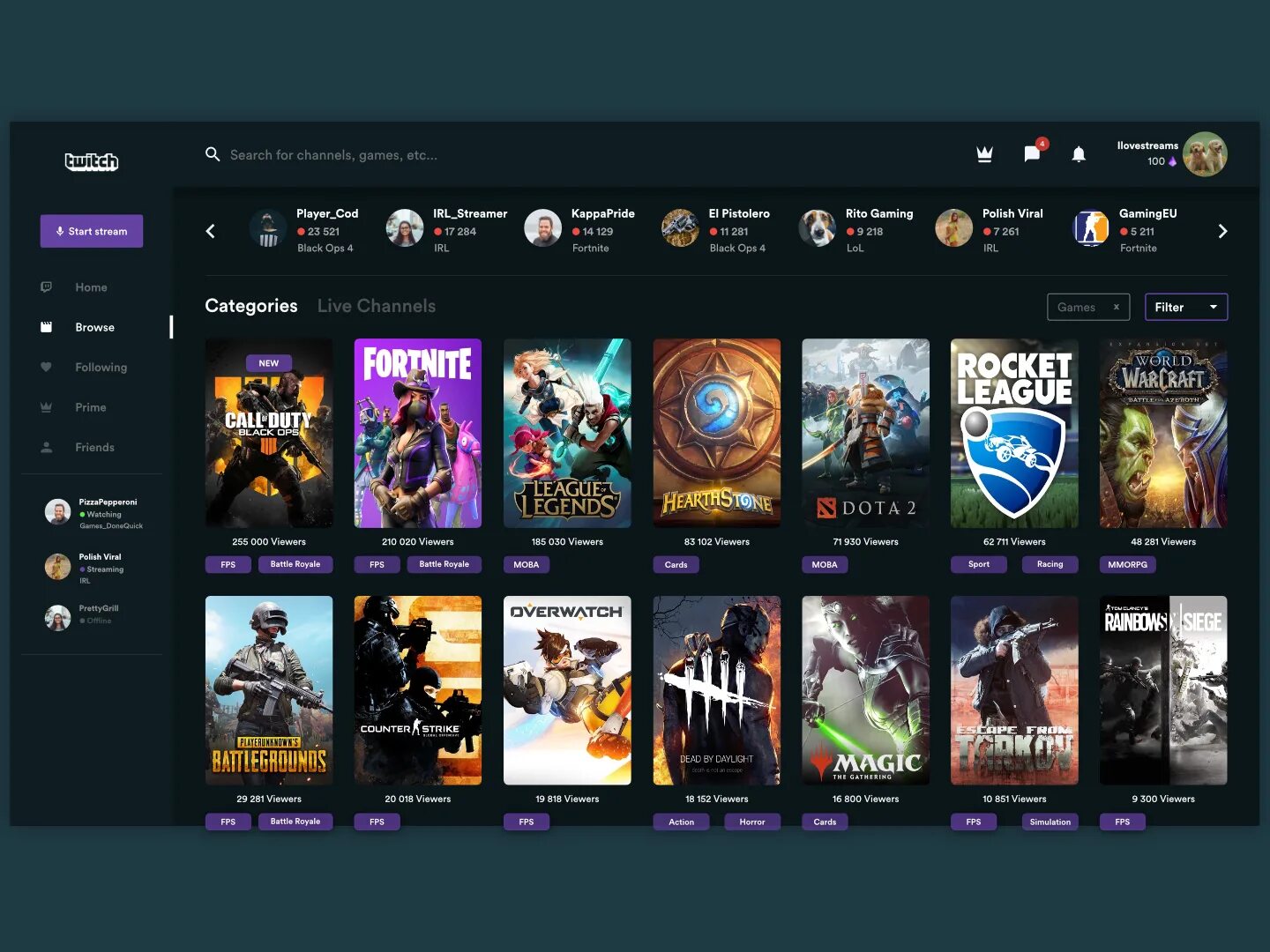Click MOBA tag under League of Legends
The height and width of the screenshot is (952, 1270).
pos(527,564)
